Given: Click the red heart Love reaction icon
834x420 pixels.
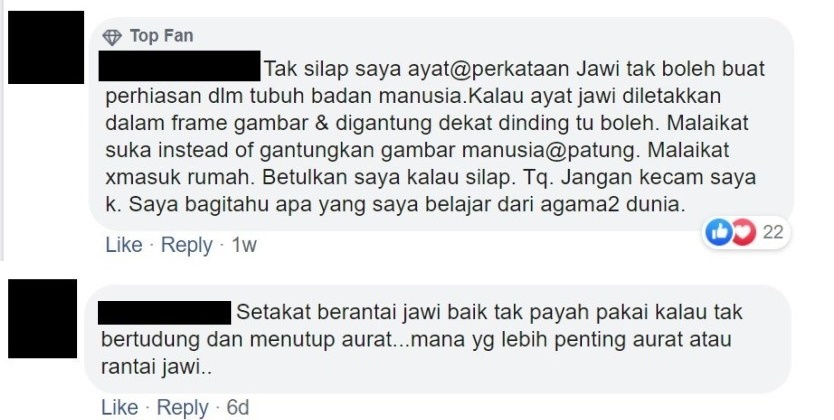Looking at the screenshot, I should 744,232.
